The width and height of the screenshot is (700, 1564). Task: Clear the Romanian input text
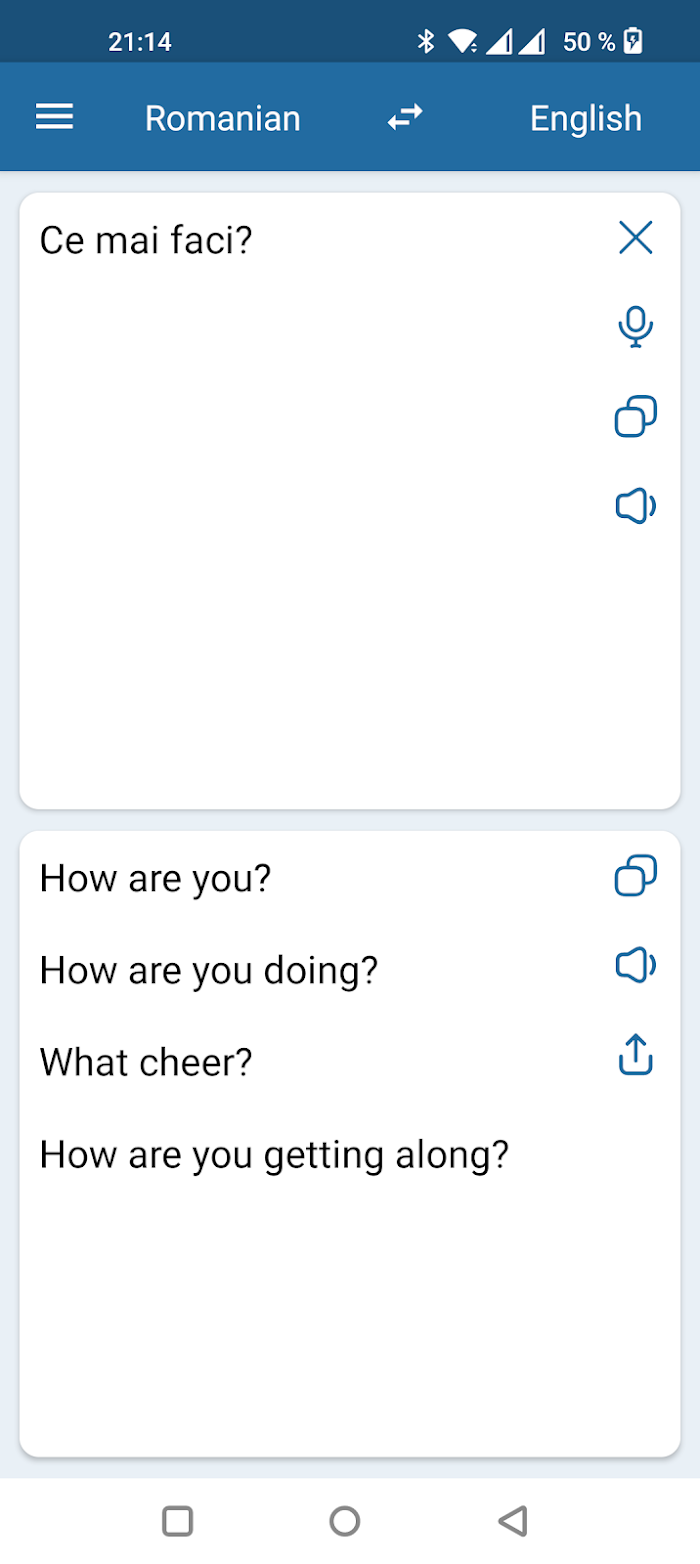pyautogui.click(x=636, y=238)
